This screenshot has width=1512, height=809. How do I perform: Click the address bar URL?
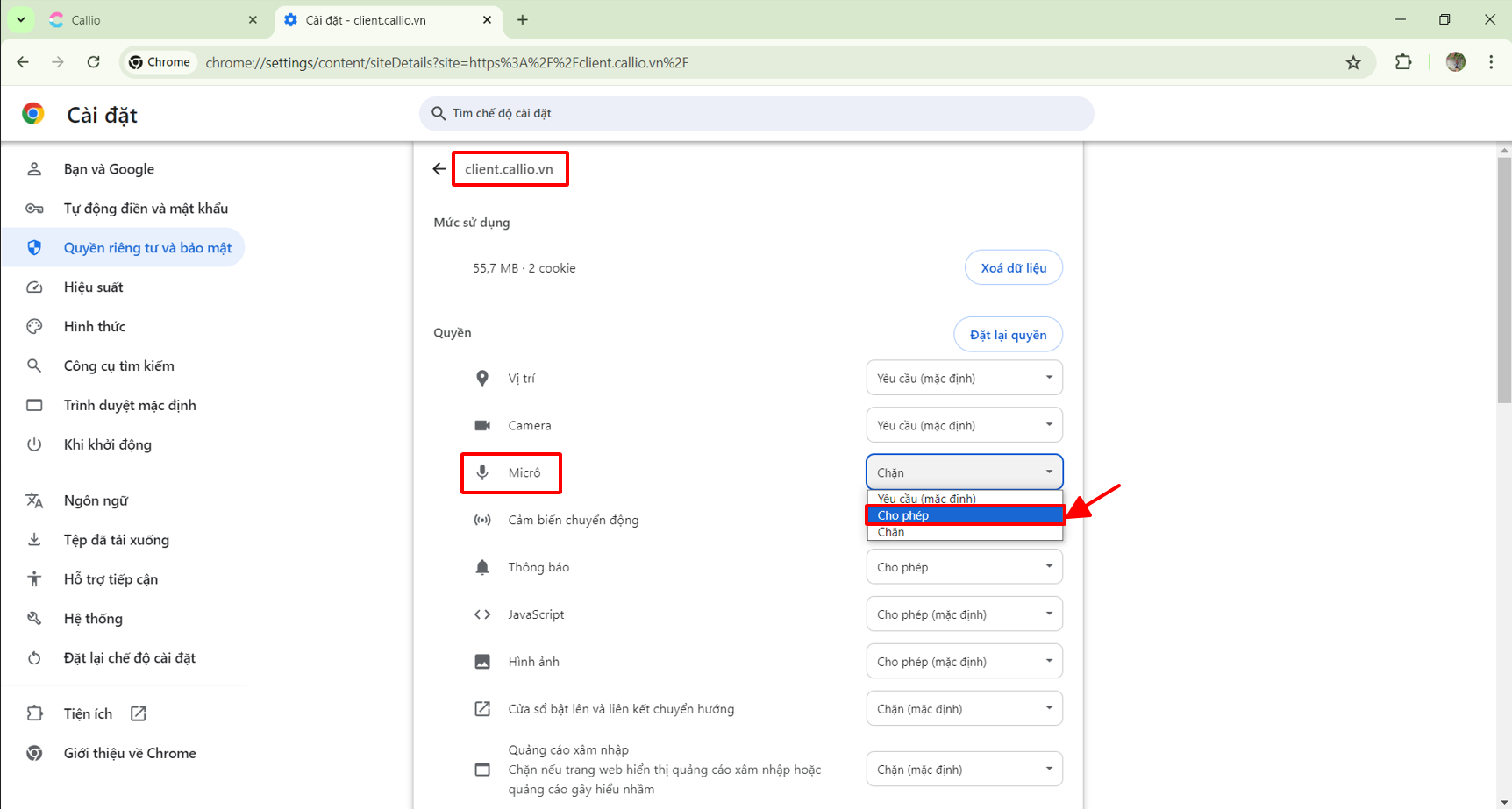point(446,62)
